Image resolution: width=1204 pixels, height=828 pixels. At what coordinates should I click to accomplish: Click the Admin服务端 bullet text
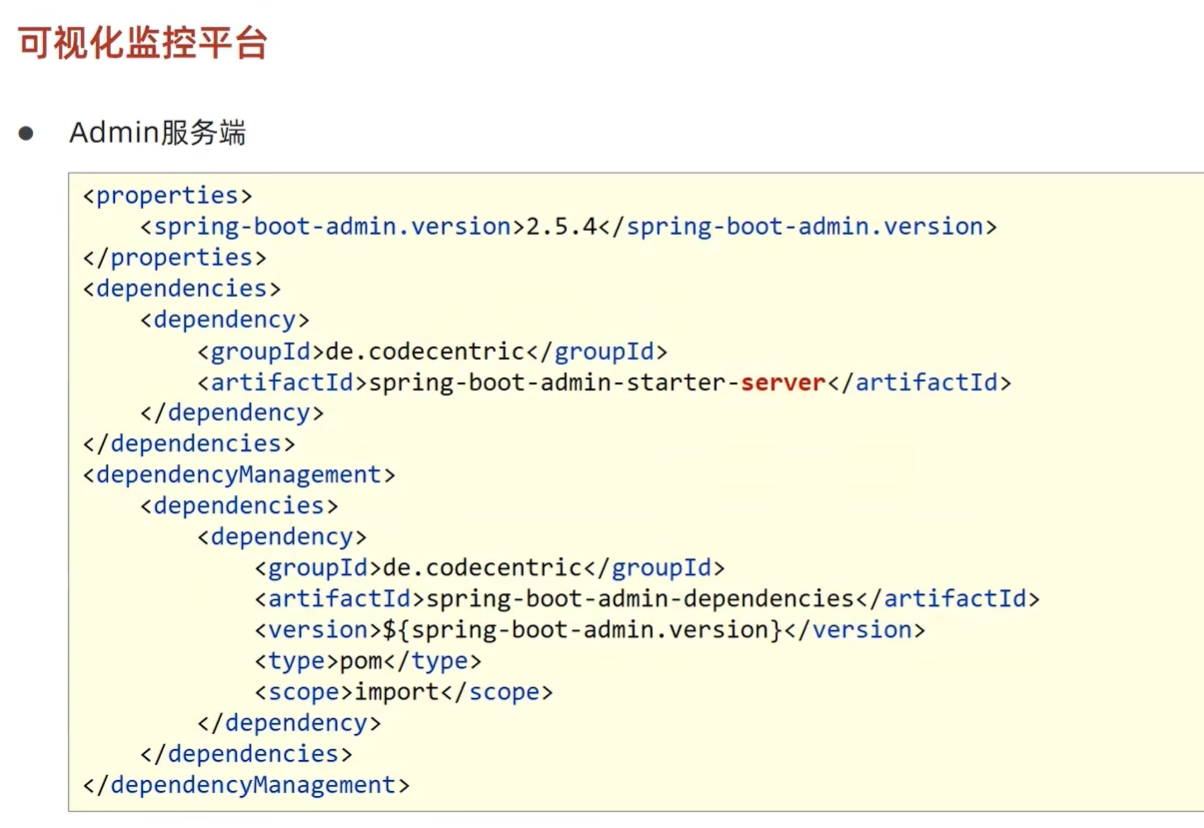click(x=157, y=133)
